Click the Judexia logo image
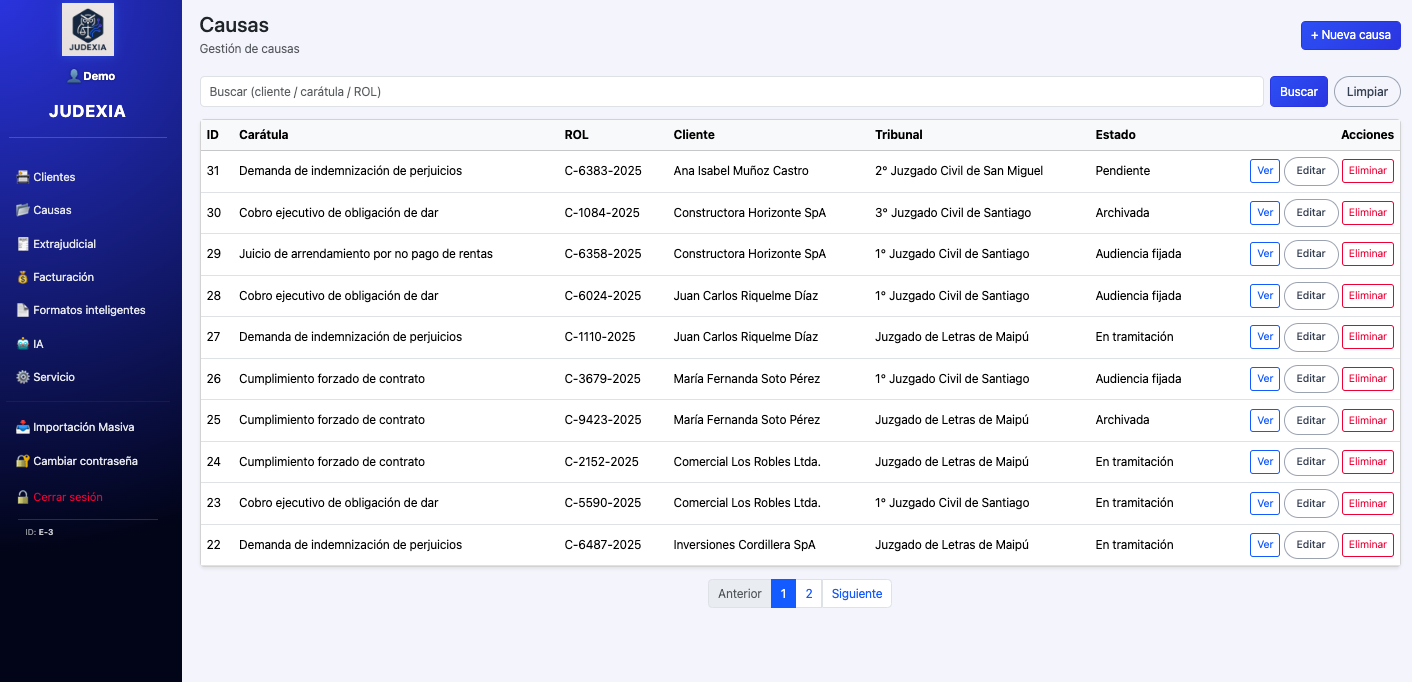 click(x=88, y=29)
